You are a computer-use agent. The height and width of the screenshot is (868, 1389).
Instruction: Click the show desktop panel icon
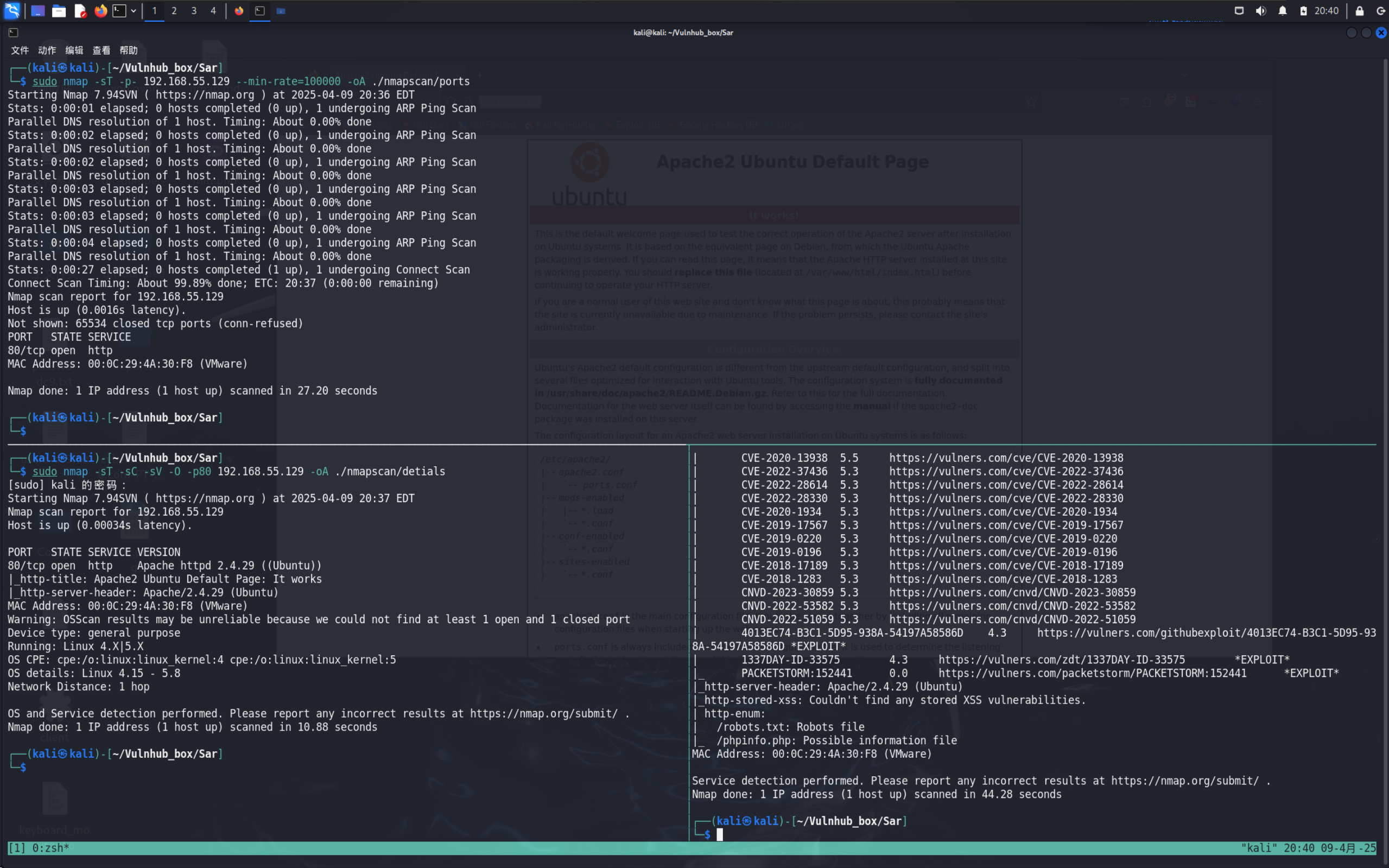pos(38,11)
